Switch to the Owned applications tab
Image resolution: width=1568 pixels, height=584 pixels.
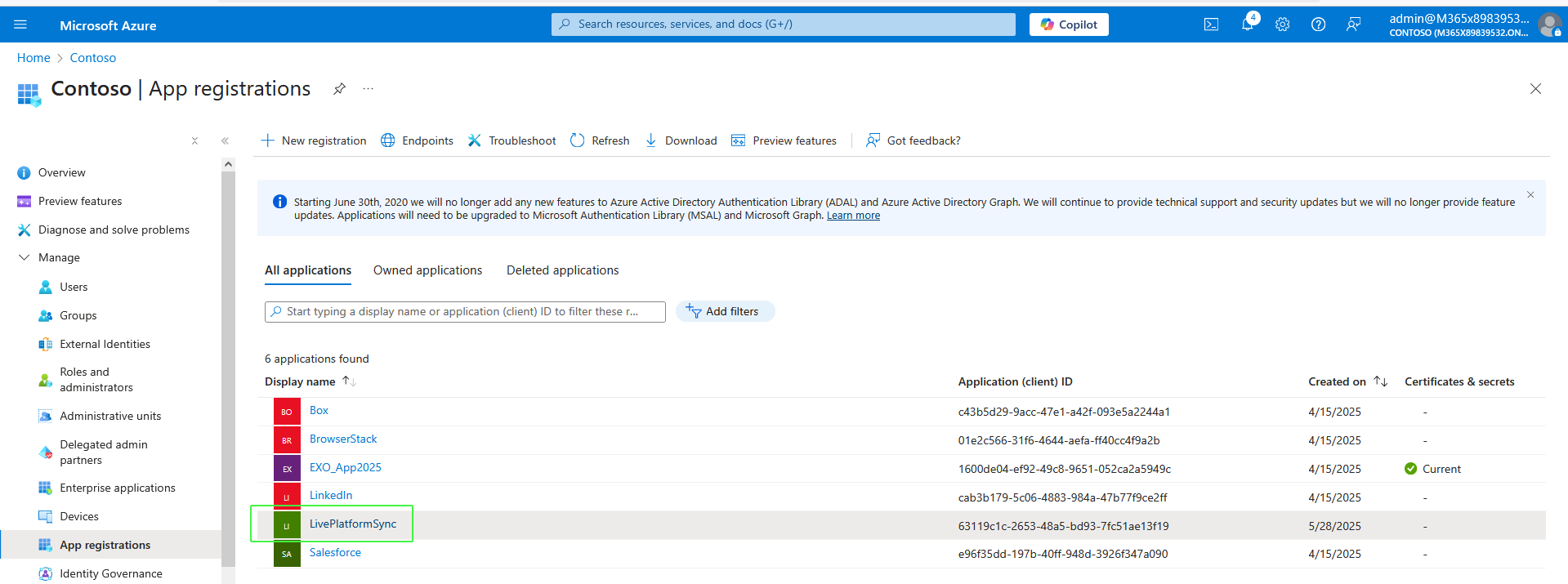[427, 270]
